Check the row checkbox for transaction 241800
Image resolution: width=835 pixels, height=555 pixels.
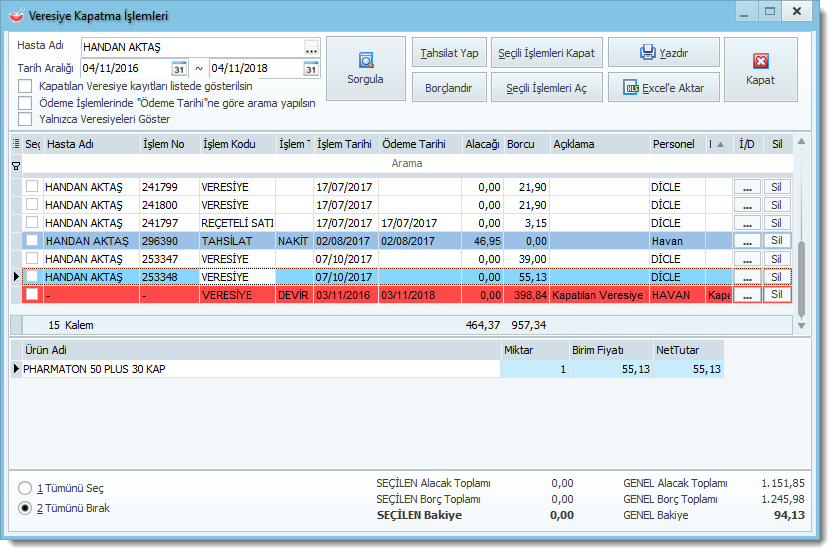32,205
